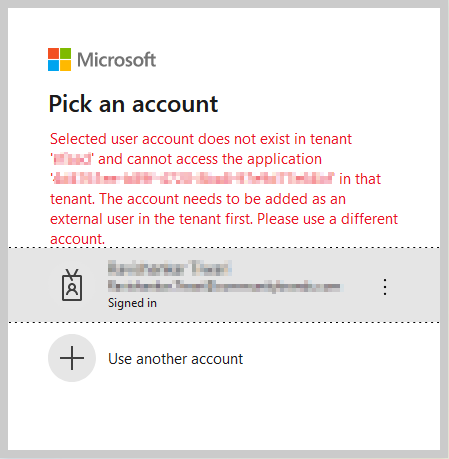The width and height of the screenshot is (449, 459).
Task: Click the Signed in status label
Action: coord(132,303)
